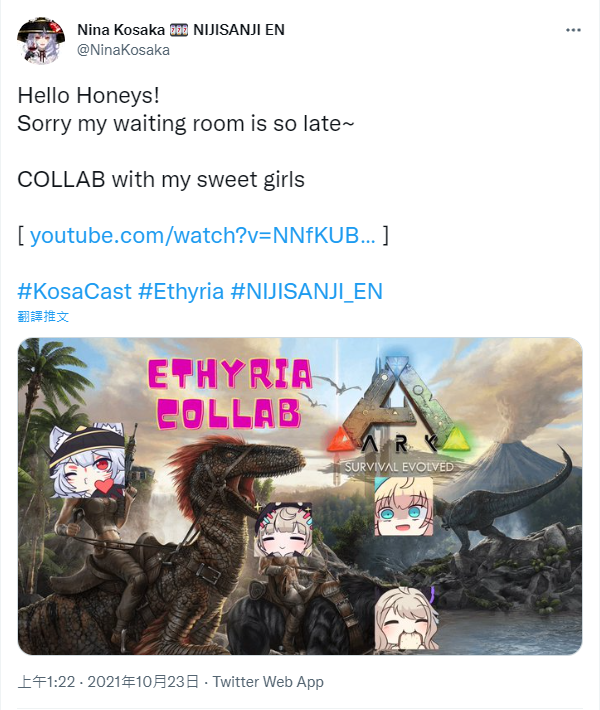This screenshot has height=710, width=600.
Task: Select the #NIJISANJI_EN hashtag
Action: click(x=307, y=291)
